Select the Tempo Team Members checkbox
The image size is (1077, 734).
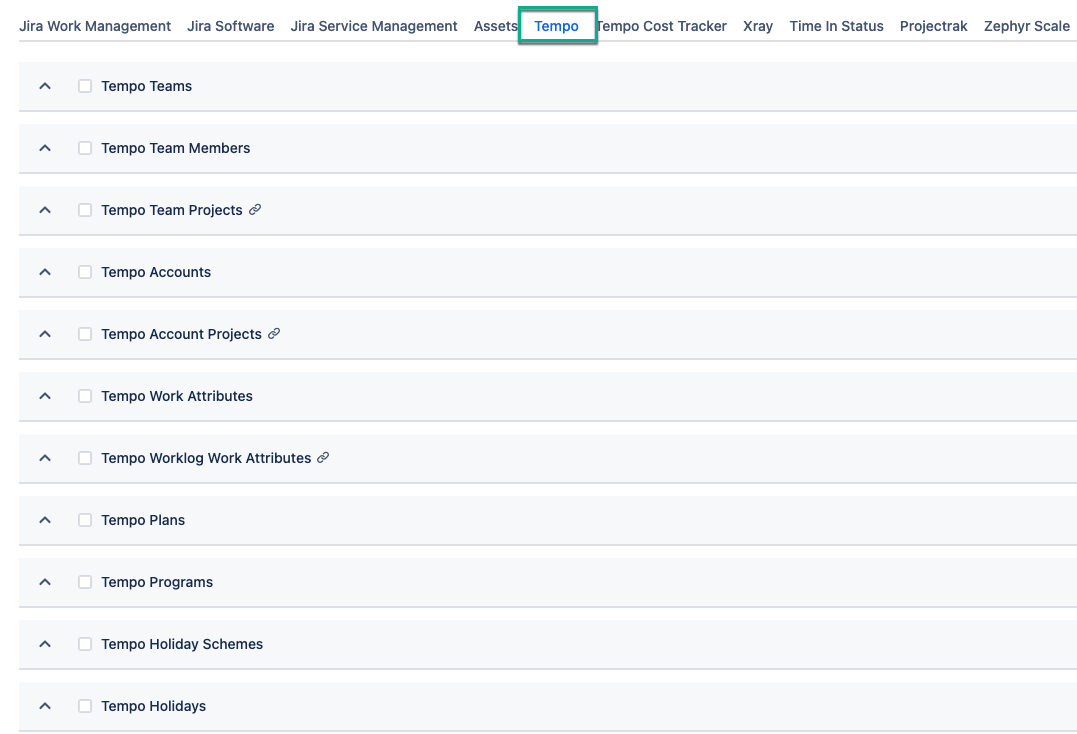[85, 148]
